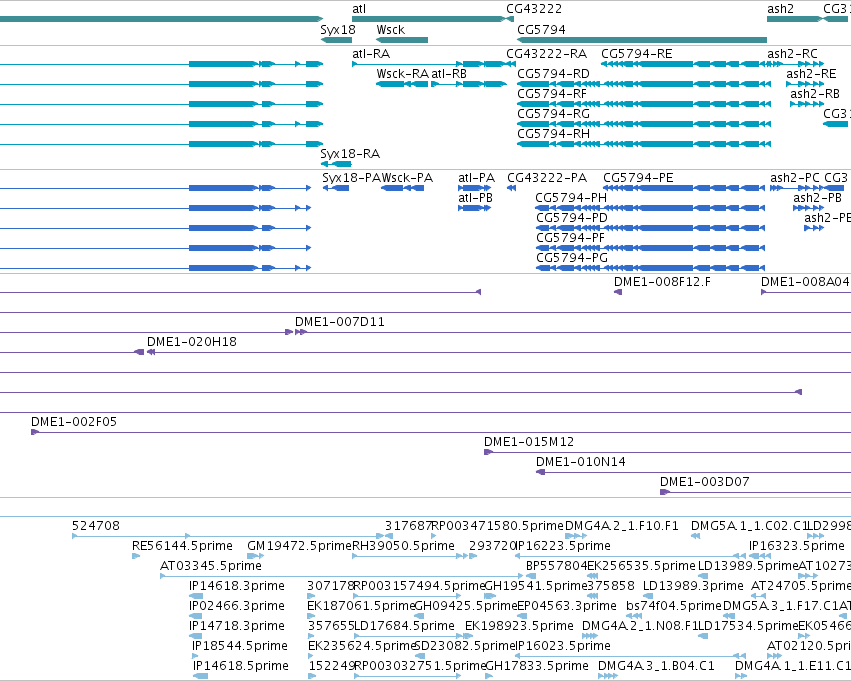851x681 pixels.
Task: Select EST bs74f04.5prime
Action: [674, 606]
